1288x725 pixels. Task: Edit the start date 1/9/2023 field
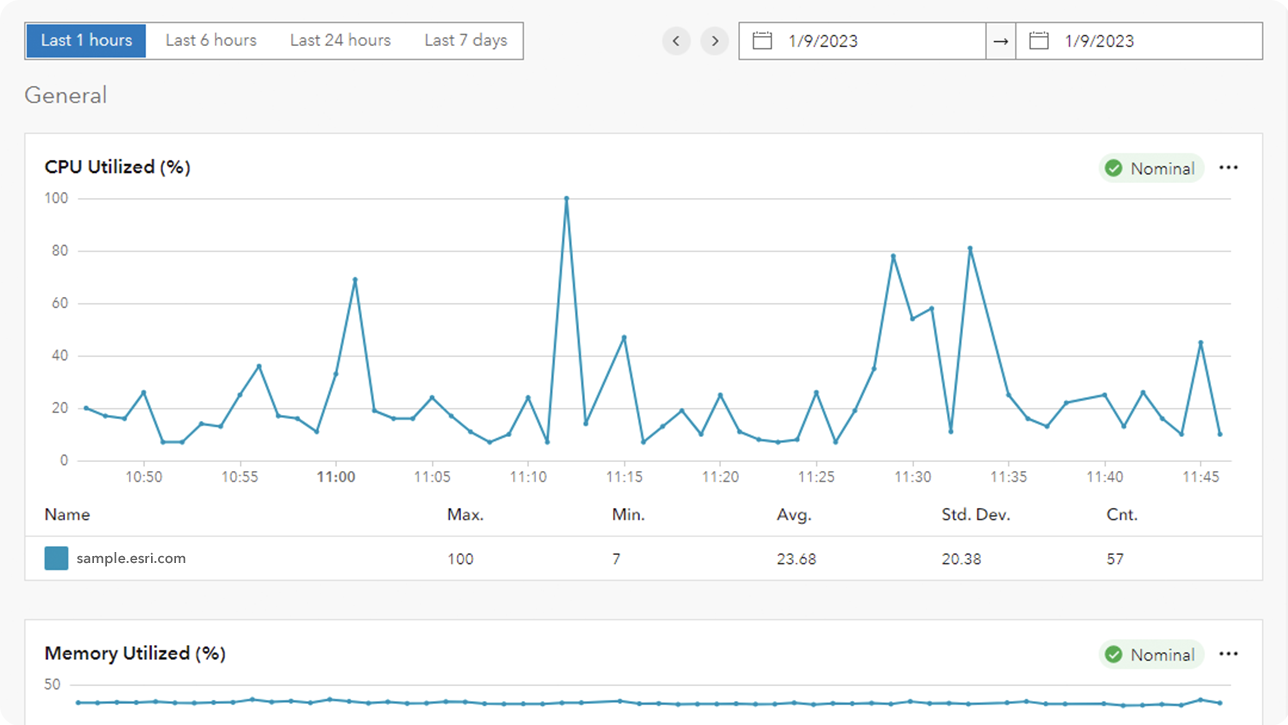point(862,41)
